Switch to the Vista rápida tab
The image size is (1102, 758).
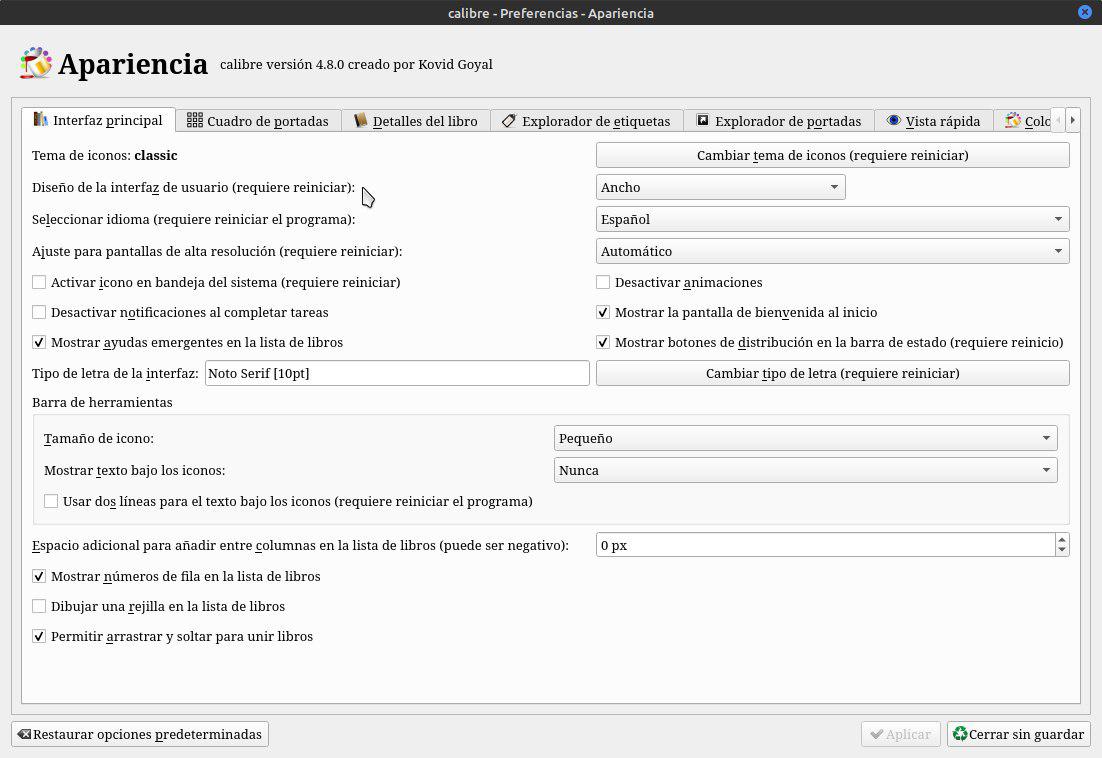click(x=933, y=121)
